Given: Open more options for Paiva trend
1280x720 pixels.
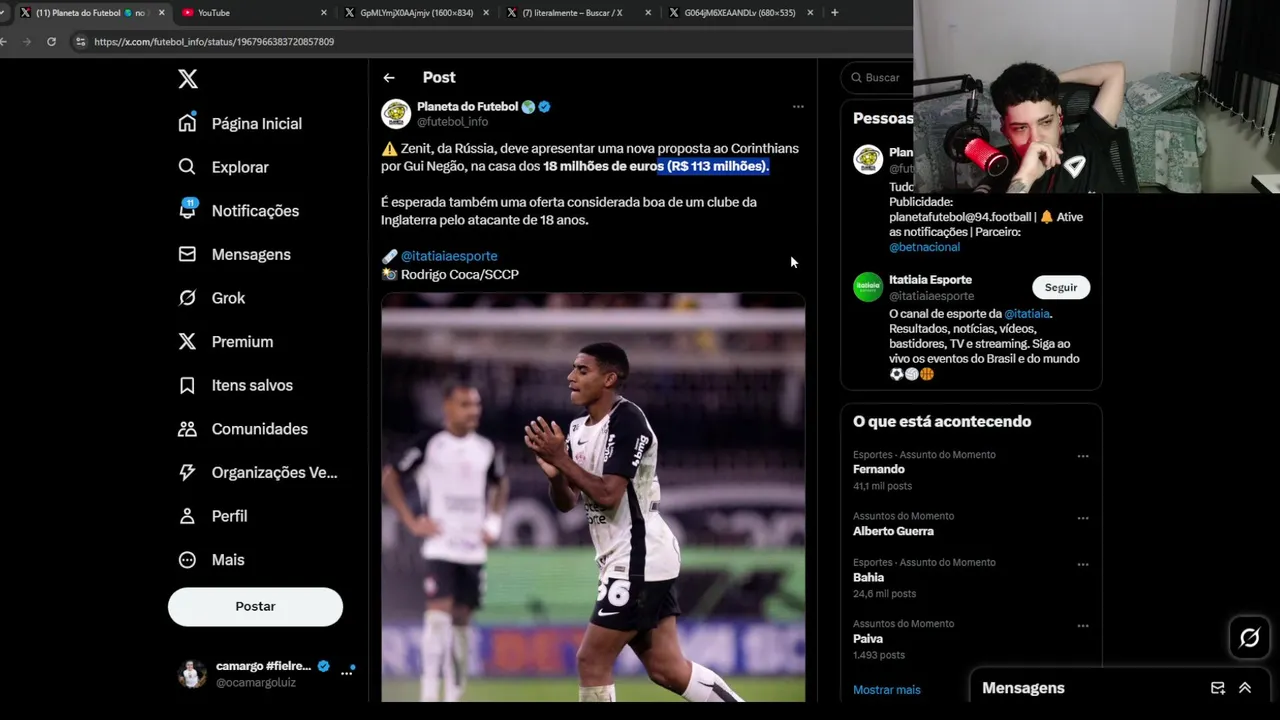Looking at the screenshot, I should [x=1083, y=626].
